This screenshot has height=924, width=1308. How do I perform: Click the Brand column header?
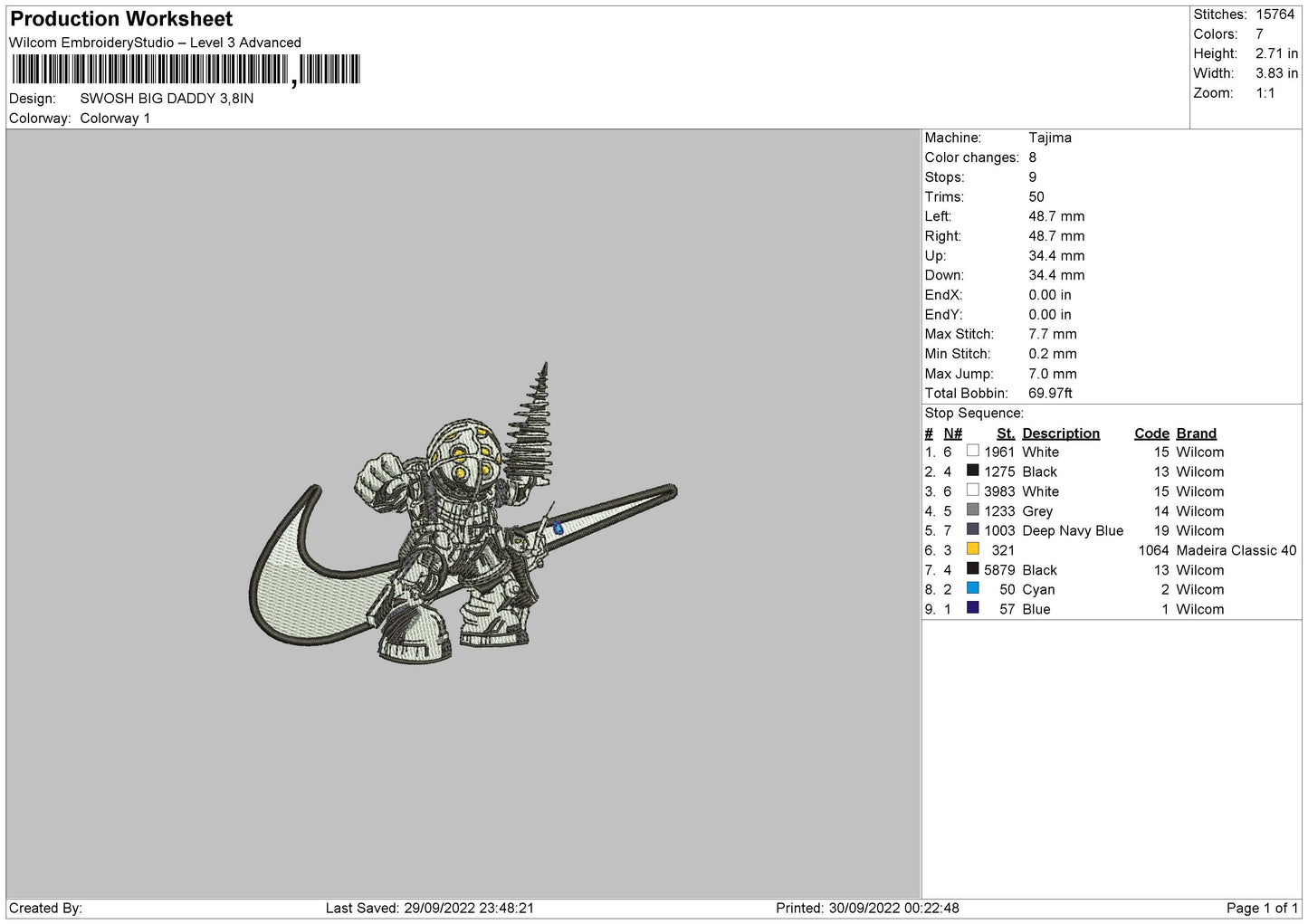[x=1196, y=433]
